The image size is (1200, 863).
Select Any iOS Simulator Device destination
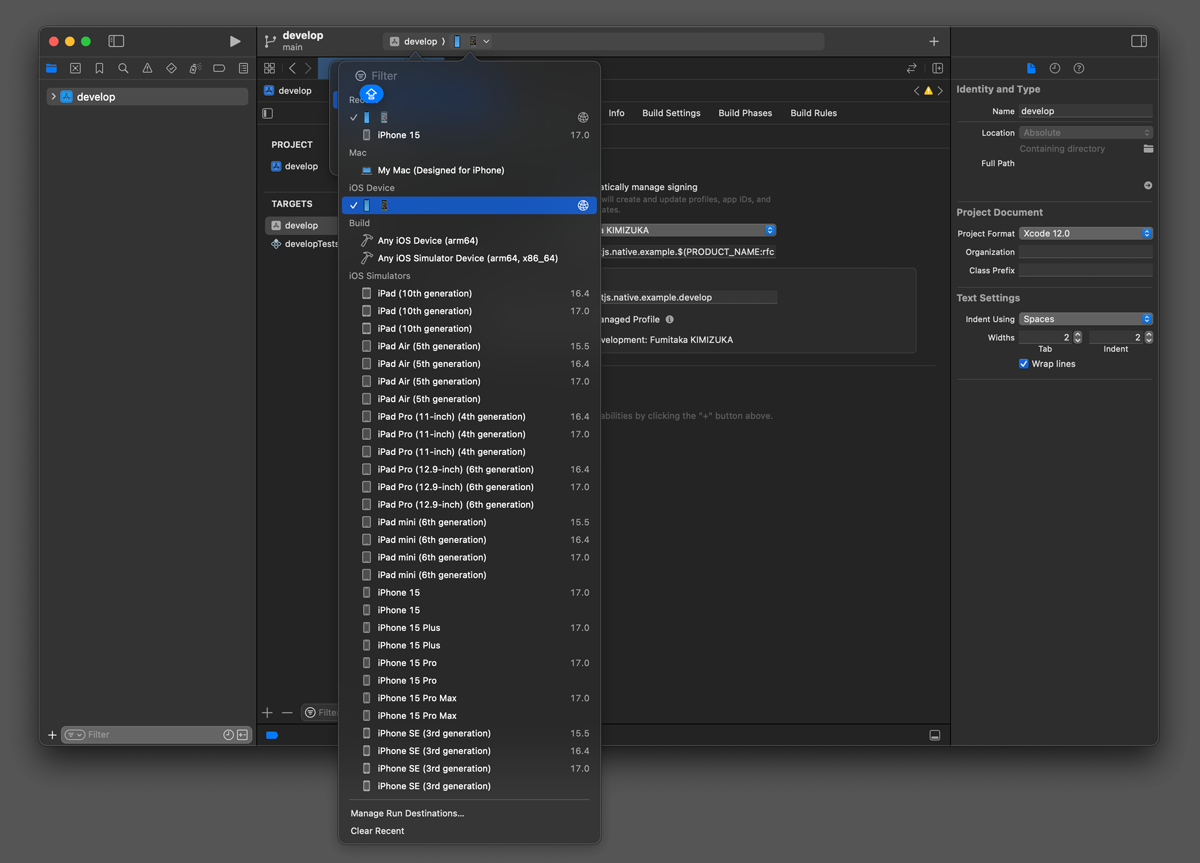coord(469,258)
